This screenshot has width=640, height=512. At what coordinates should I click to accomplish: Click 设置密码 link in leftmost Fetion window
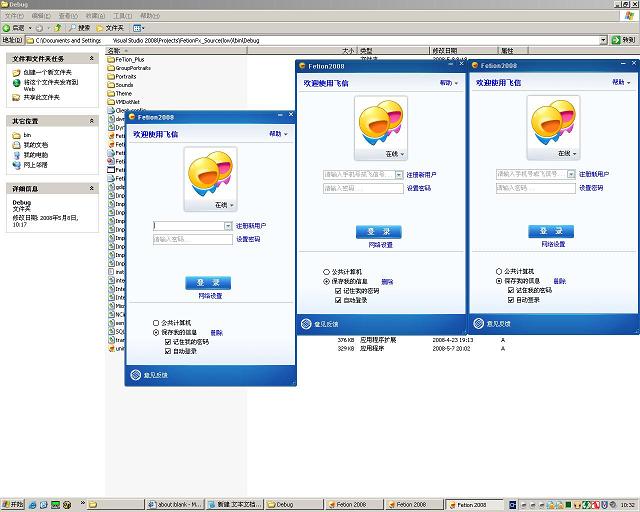point(248,239)
